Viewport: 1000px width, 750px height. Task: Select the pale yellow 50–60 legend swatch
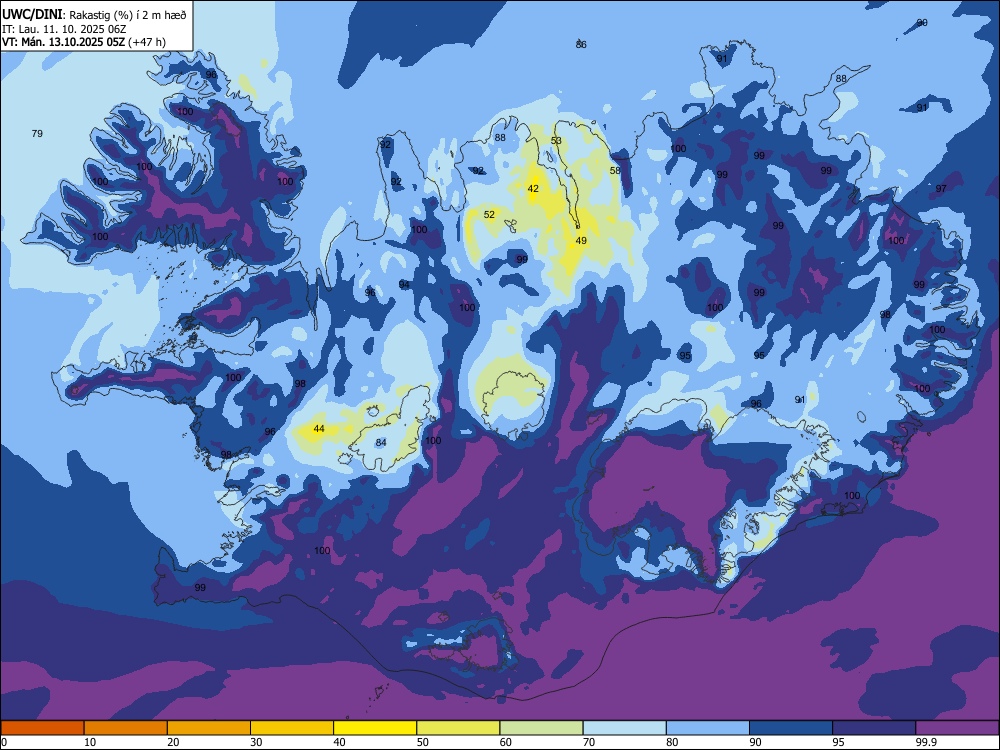pos(458,728)
